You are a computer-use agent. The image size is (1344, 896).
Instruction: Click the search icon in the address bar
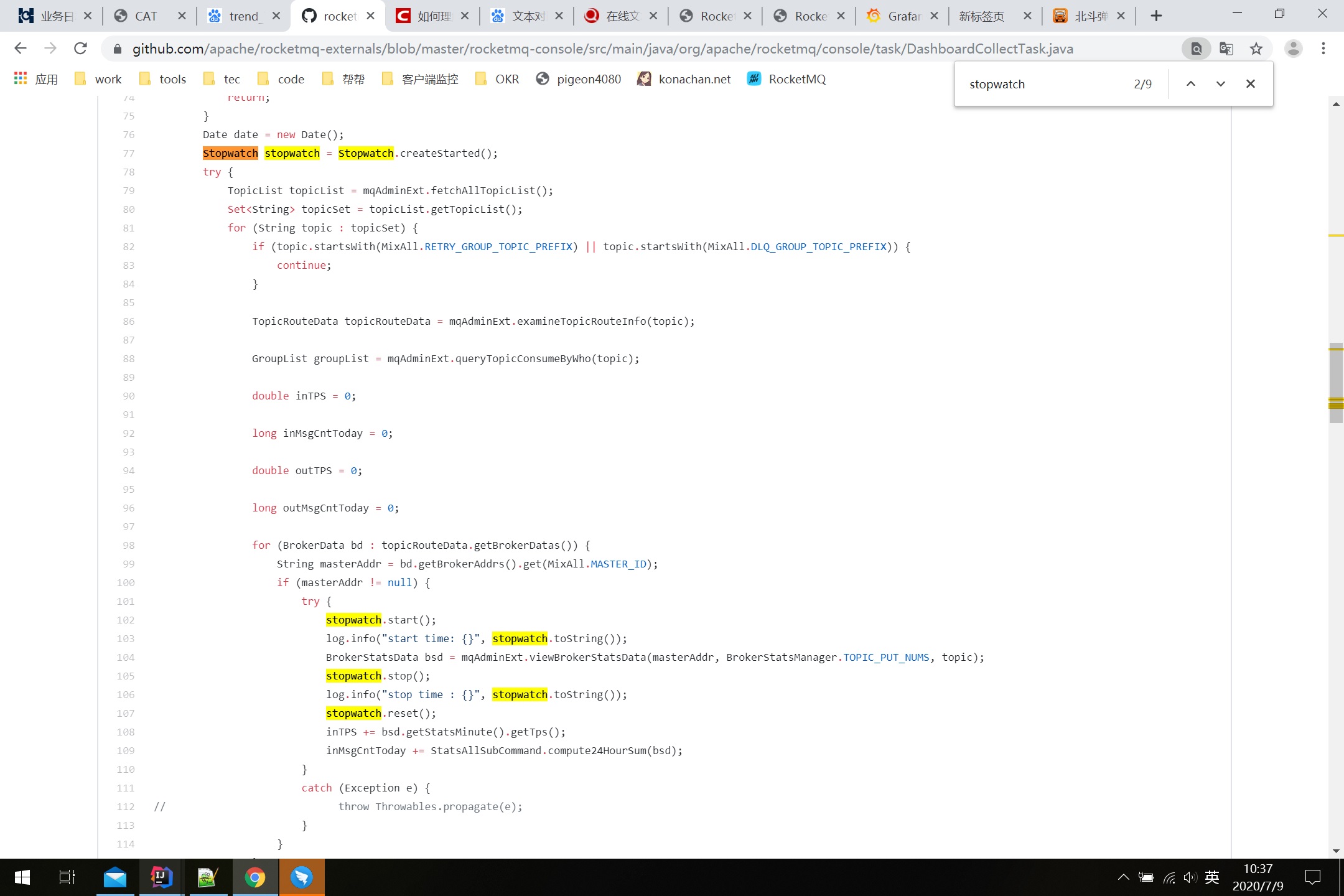point(1196,48)
